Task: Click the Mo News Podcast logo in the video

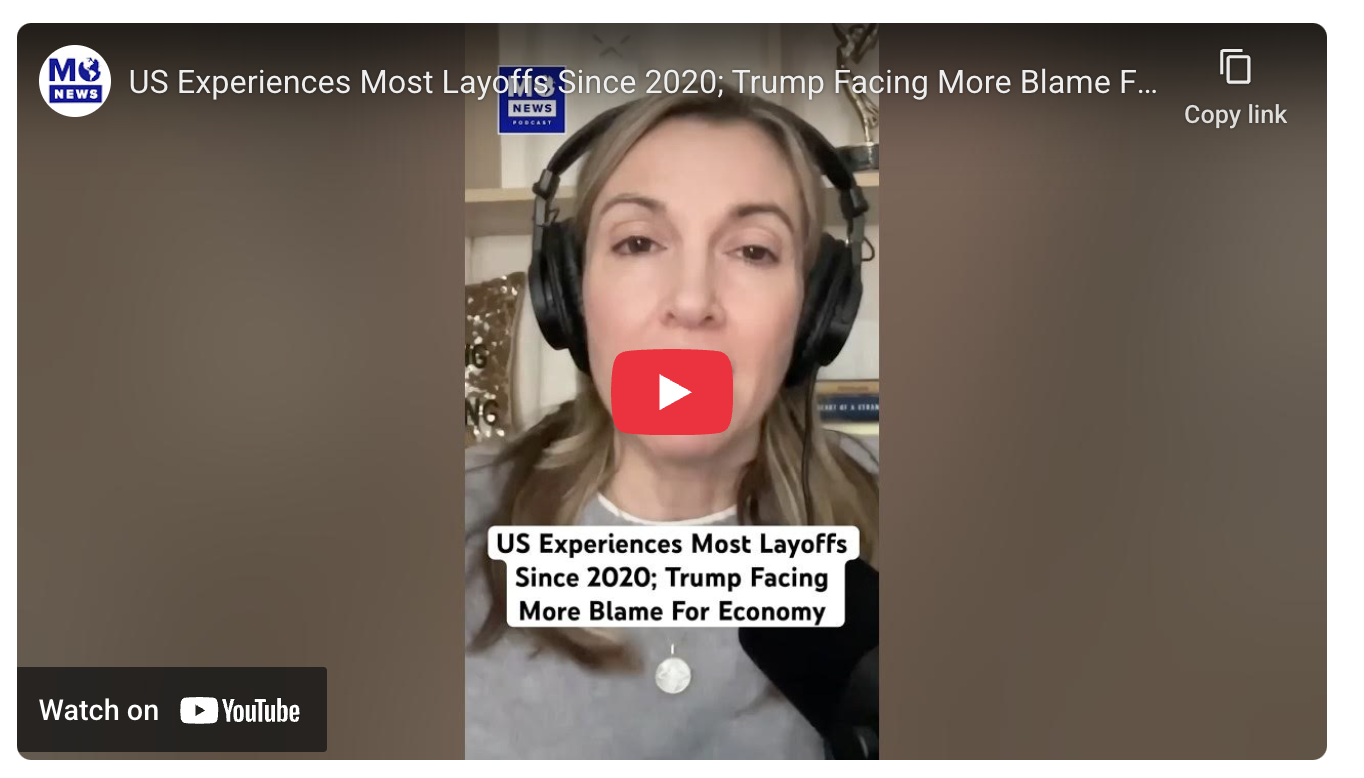Action: 532,99
